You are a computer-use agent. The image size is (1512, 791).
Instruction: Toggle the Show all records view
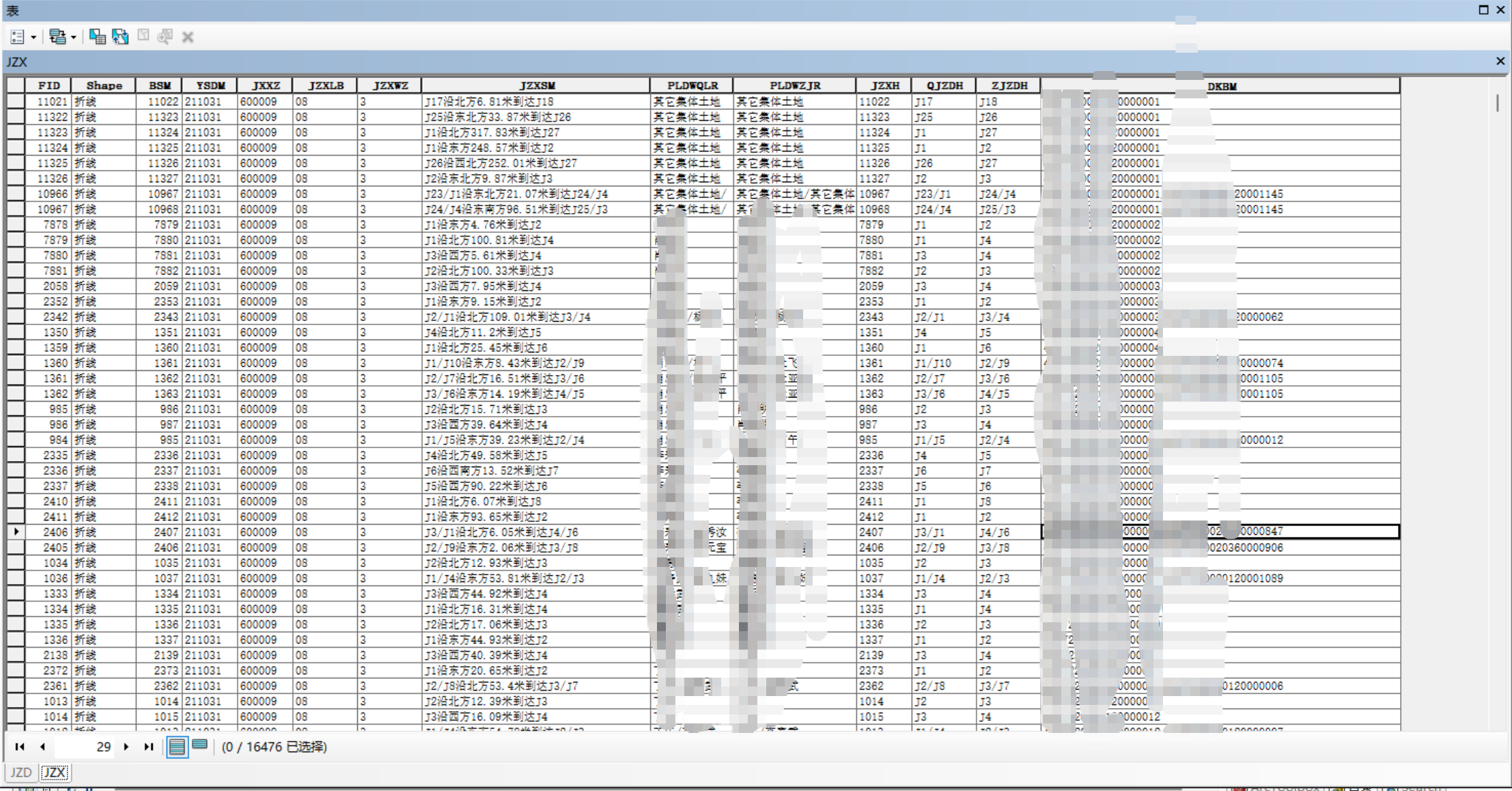(x=177, y=747)
